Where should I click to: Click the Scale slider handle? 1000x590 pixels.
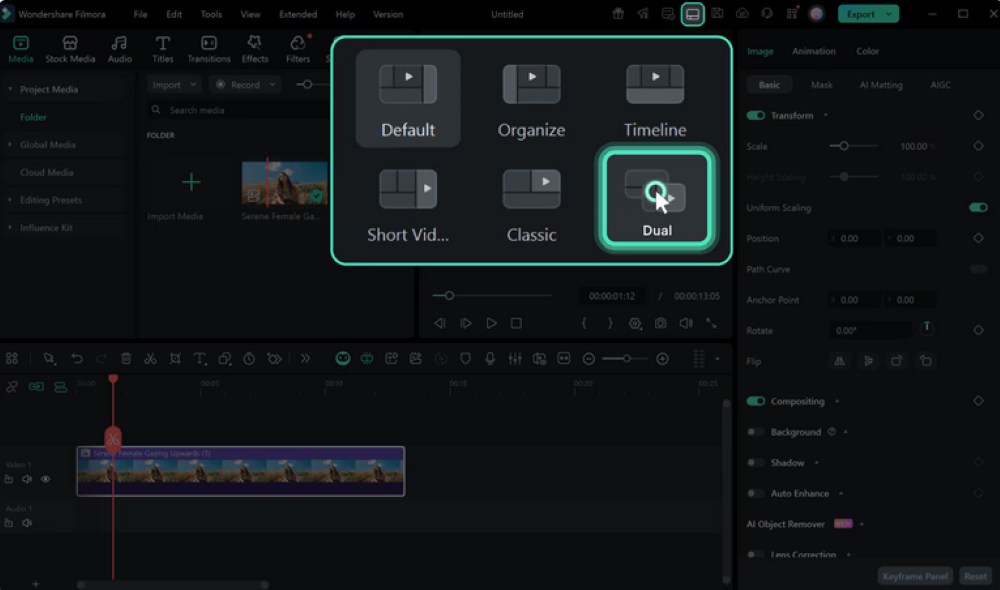pos(844,146)
